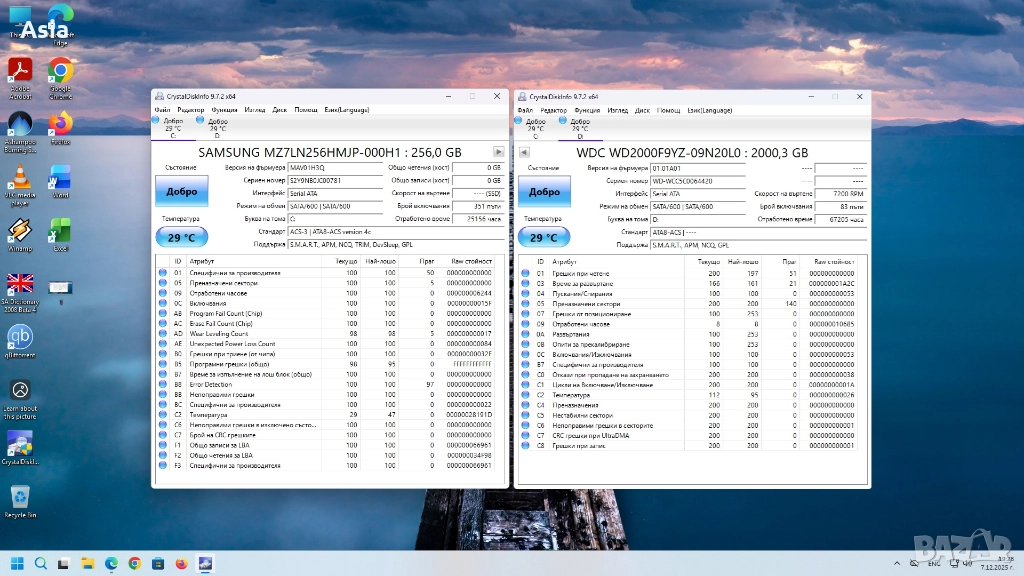Viewport: 1024px width, 576px height.
Task: Open the WinRAR desktop icon
Action: (x=19, y=230)
